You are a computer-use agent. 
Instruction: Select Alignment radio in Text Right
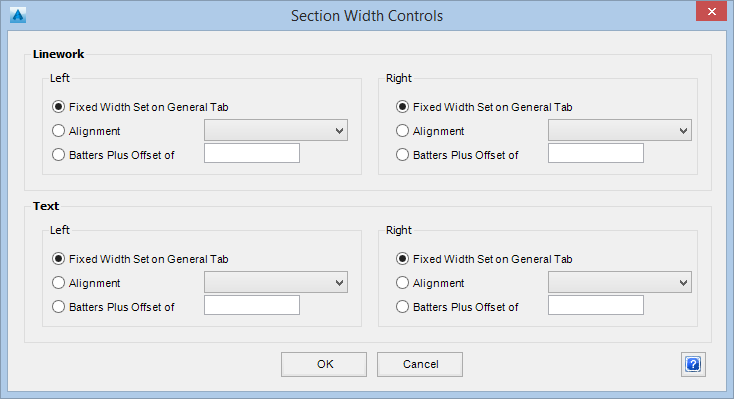point(402,283)
